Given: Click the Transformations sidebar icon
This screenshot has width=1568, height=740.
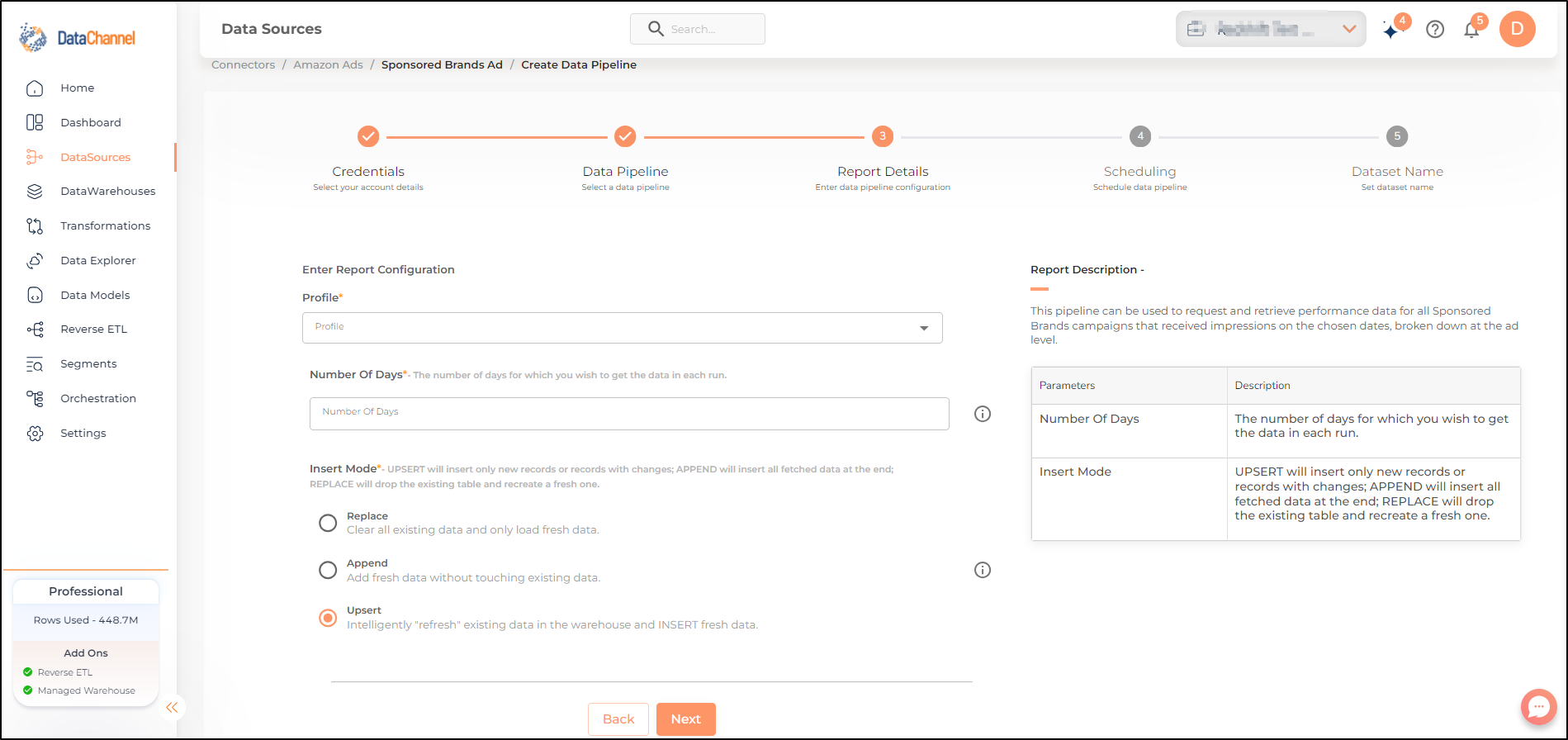Looking at the screenshot, I should click(x=35, y=226).
